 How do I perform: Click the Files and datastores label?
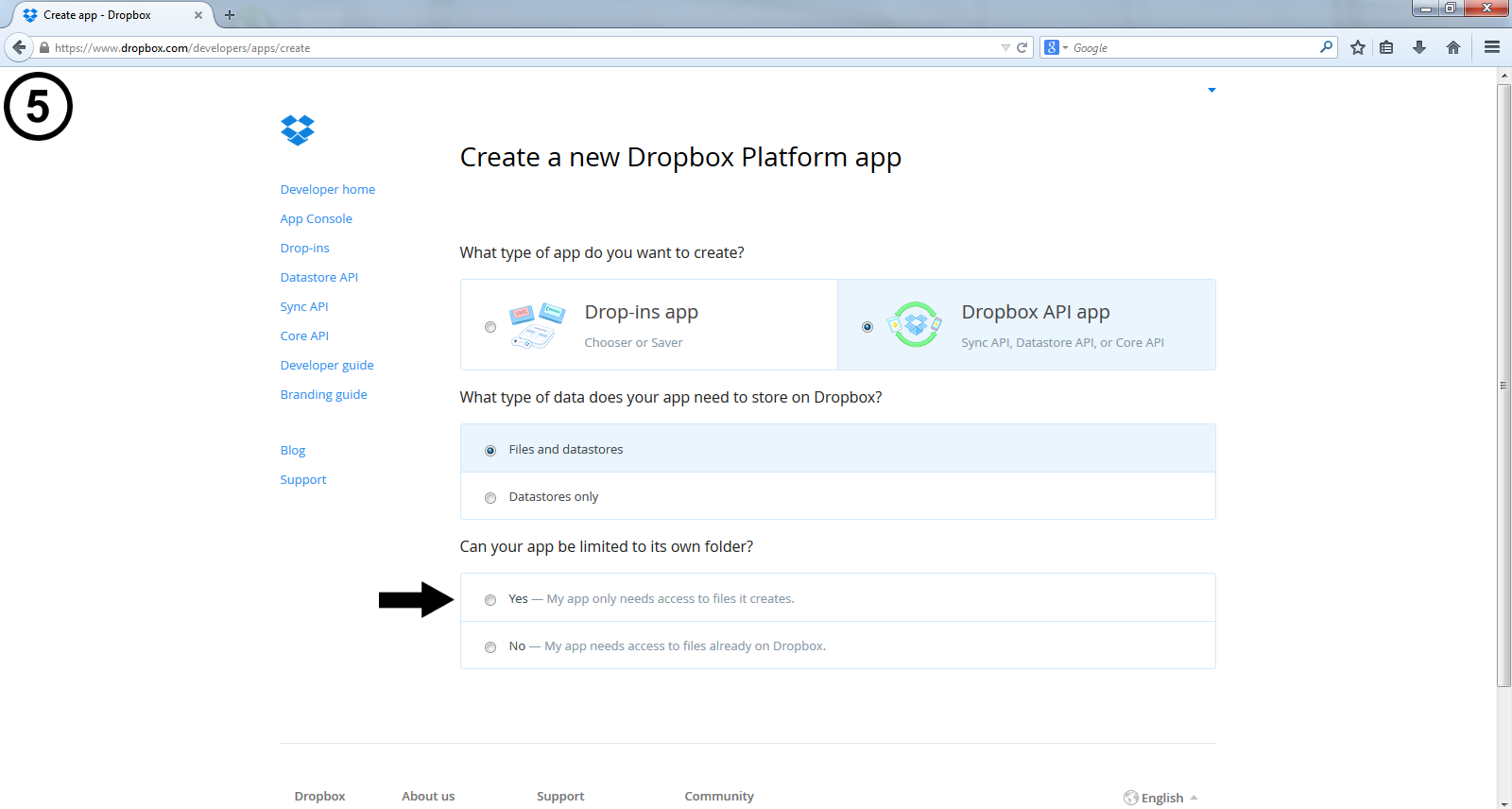[566, 449]
